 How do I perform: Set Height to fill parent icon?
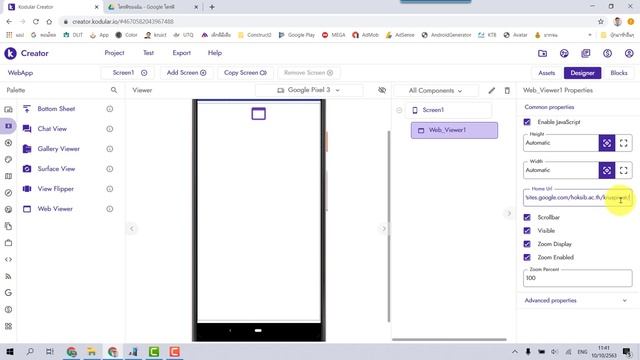coord(624,143)
